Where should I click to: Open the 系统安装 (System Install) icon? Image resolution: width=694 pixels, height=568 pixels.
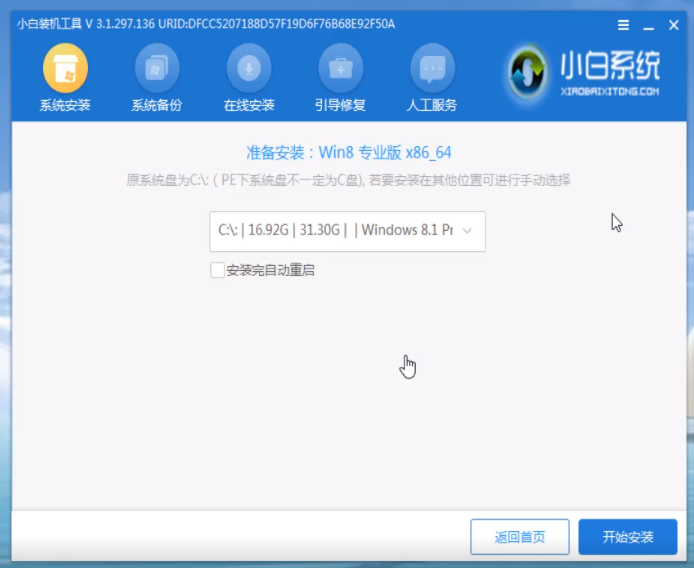tap(65, 69)
